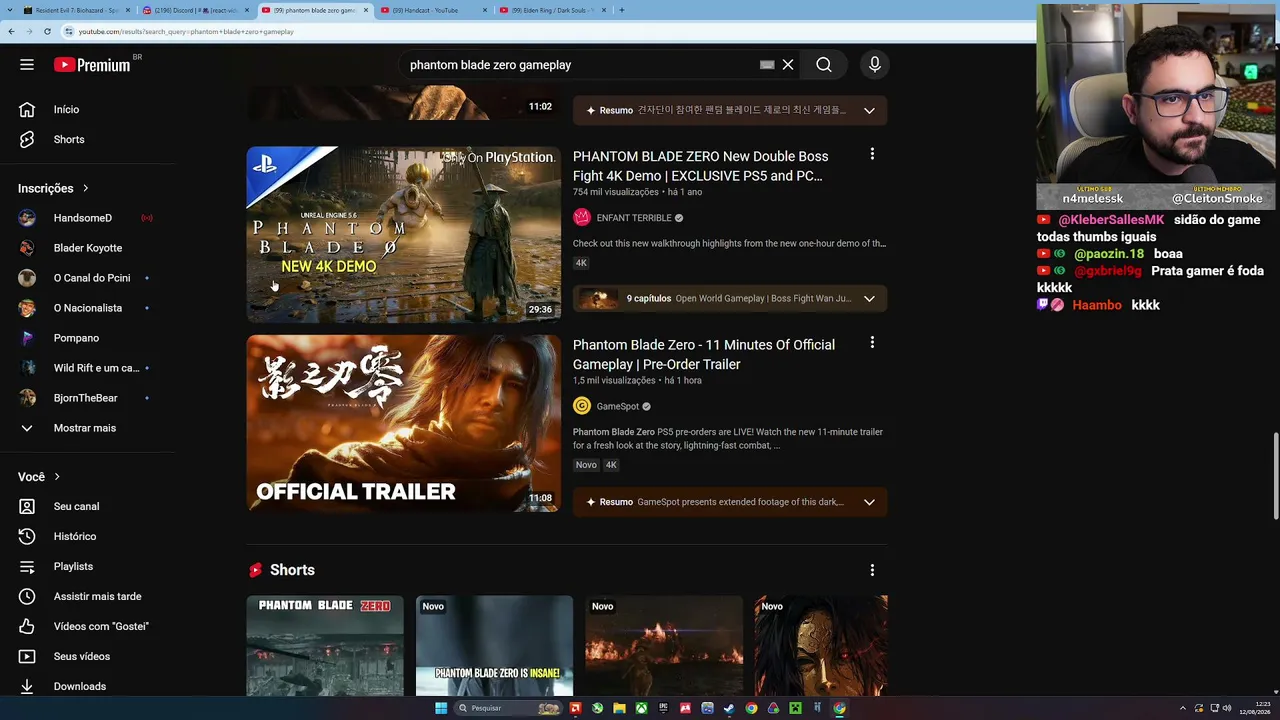Submit search with magnifier button

tap(824, 65)
